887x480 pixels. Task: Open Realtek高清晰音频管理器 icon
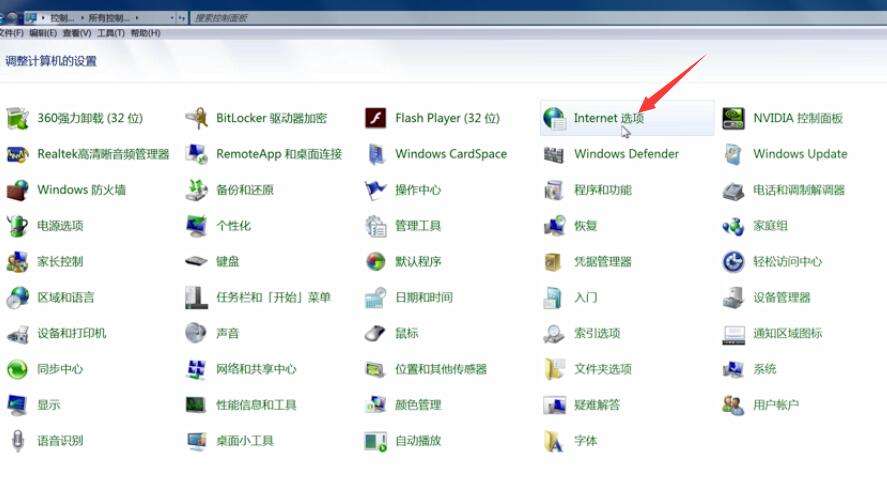pos(18,154)
